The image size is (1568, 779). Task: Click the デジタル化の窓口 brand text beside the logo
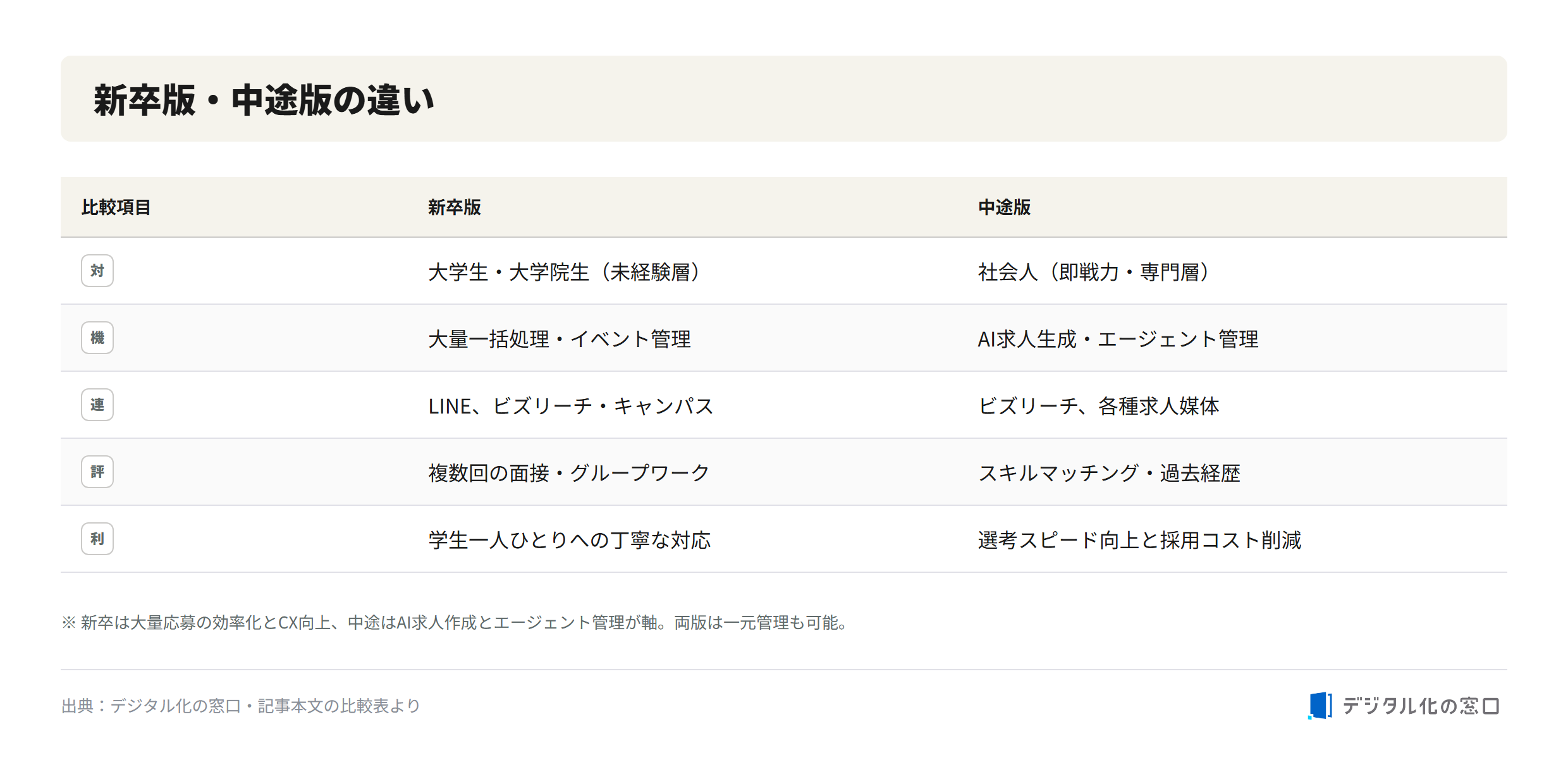coord(1421,706)
